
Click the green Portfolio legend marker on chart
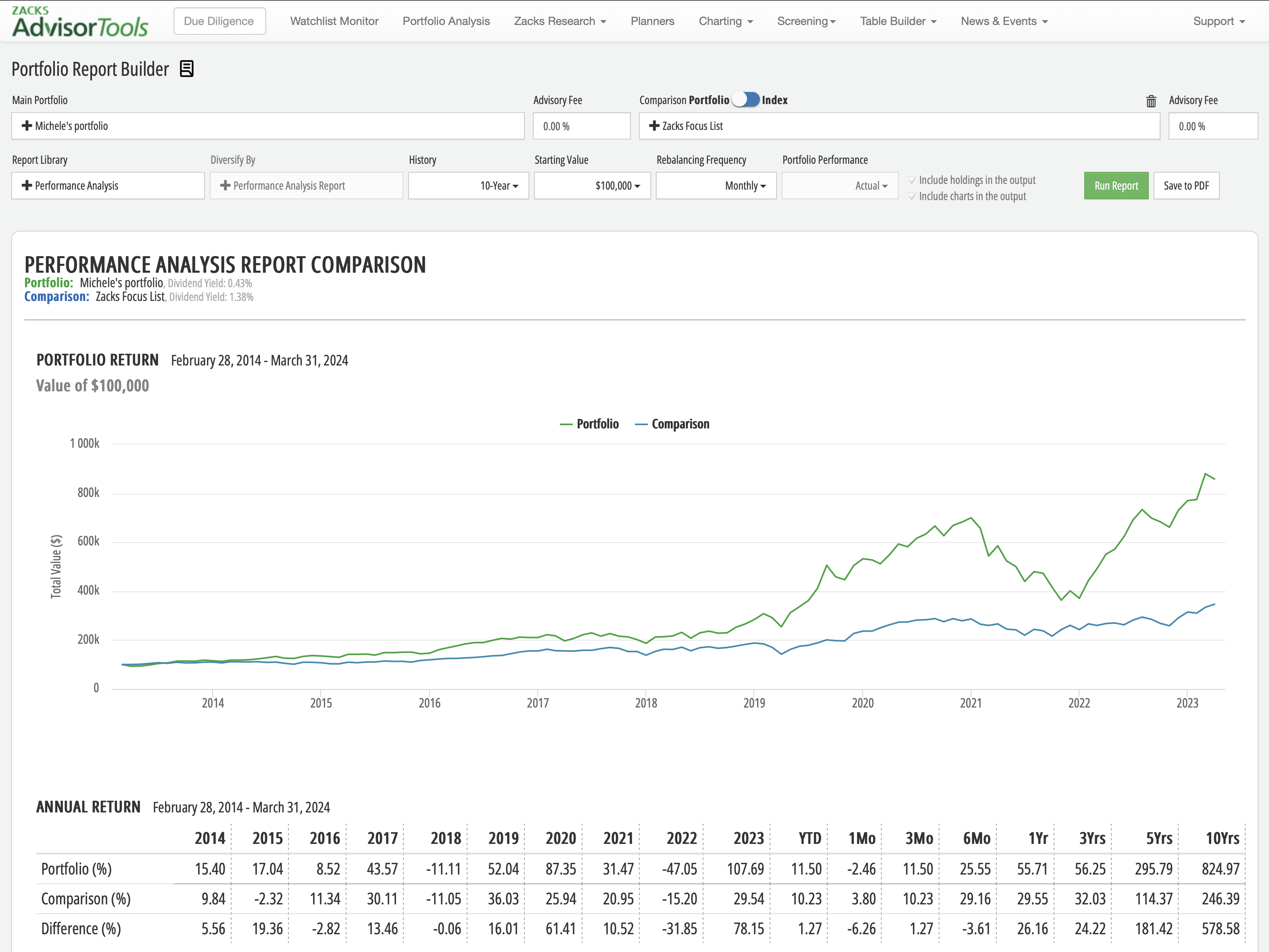[x=566, y=424]
